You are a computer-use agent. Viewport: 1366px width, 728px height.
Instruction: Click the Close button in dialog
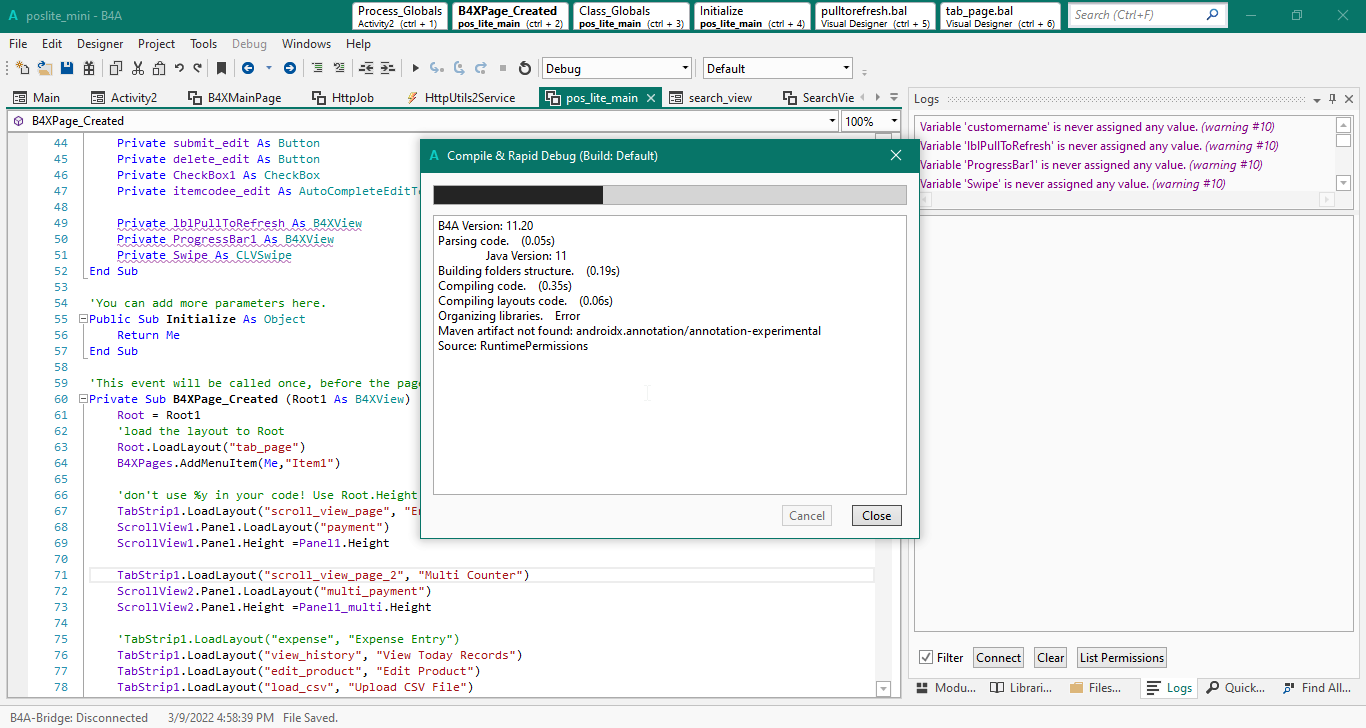(876, 516)
